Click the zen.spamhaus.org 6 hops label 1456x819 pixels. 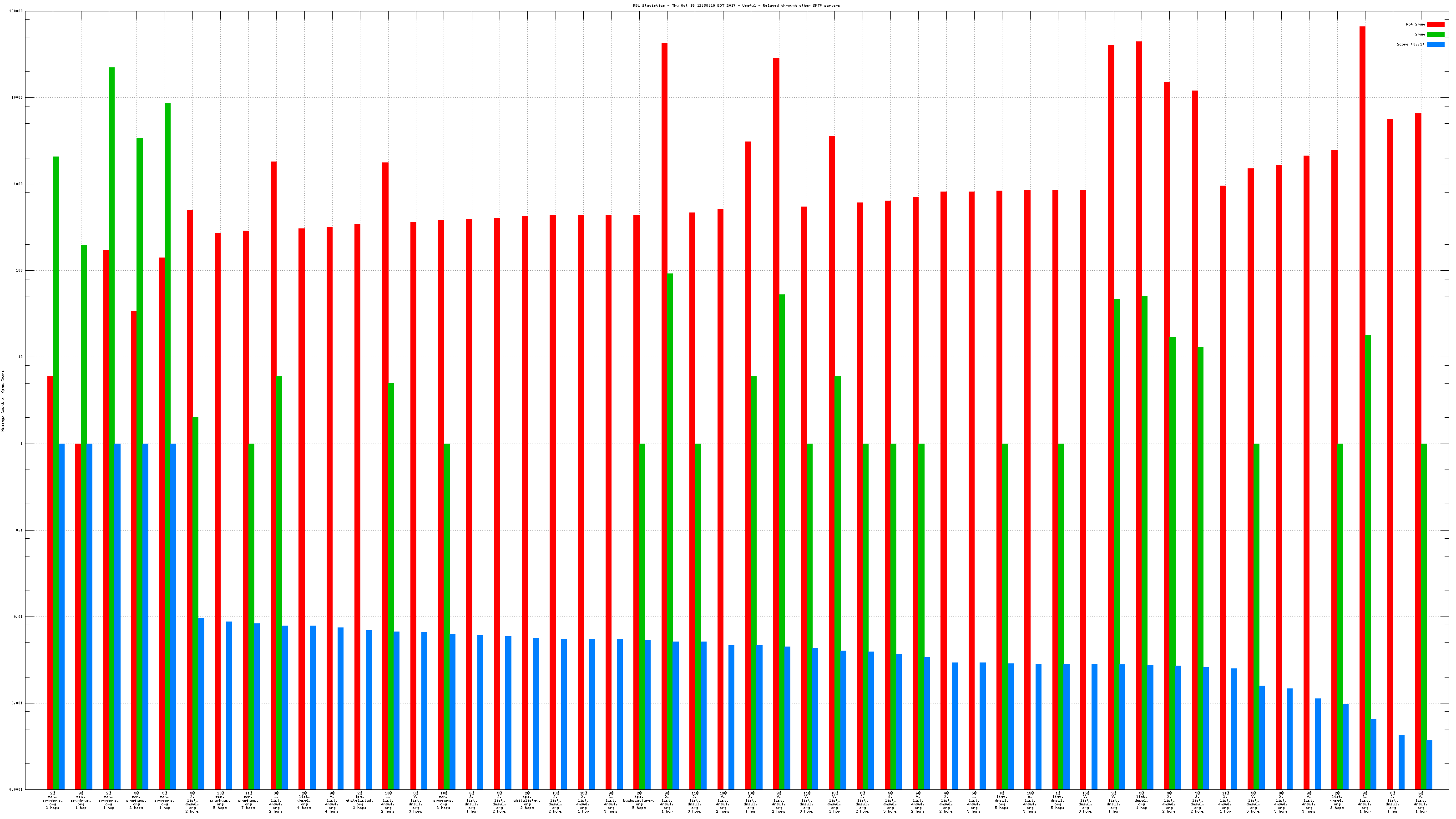click(x=443, y=800)
